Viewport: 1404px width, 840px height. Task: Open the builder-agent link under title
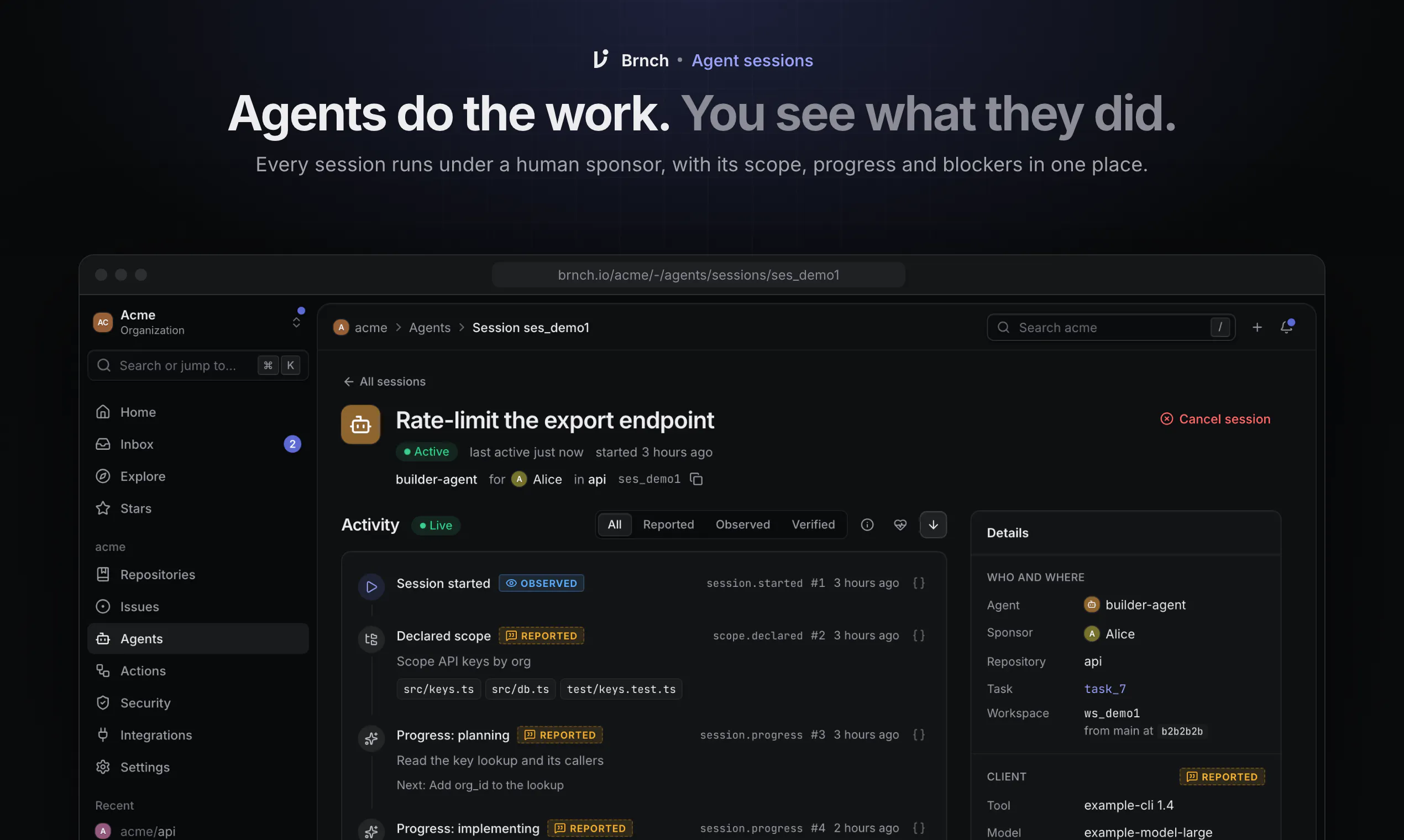(x=436, y=480)
